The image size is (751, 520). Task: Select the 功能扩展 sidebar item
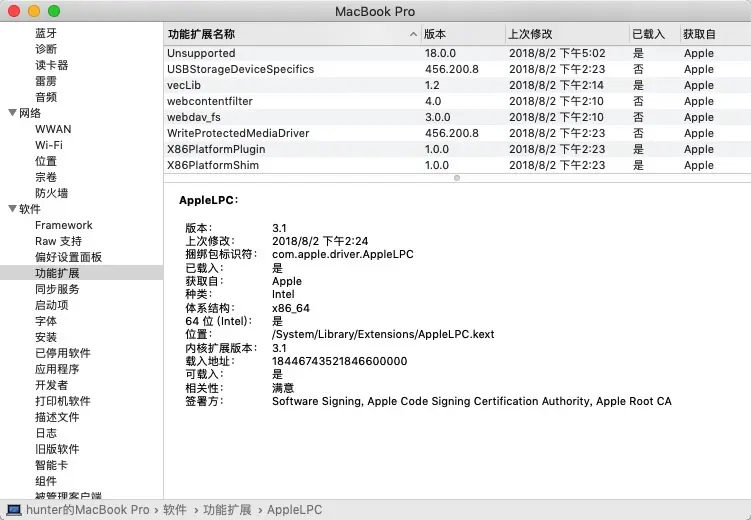[x=57, y=273]
